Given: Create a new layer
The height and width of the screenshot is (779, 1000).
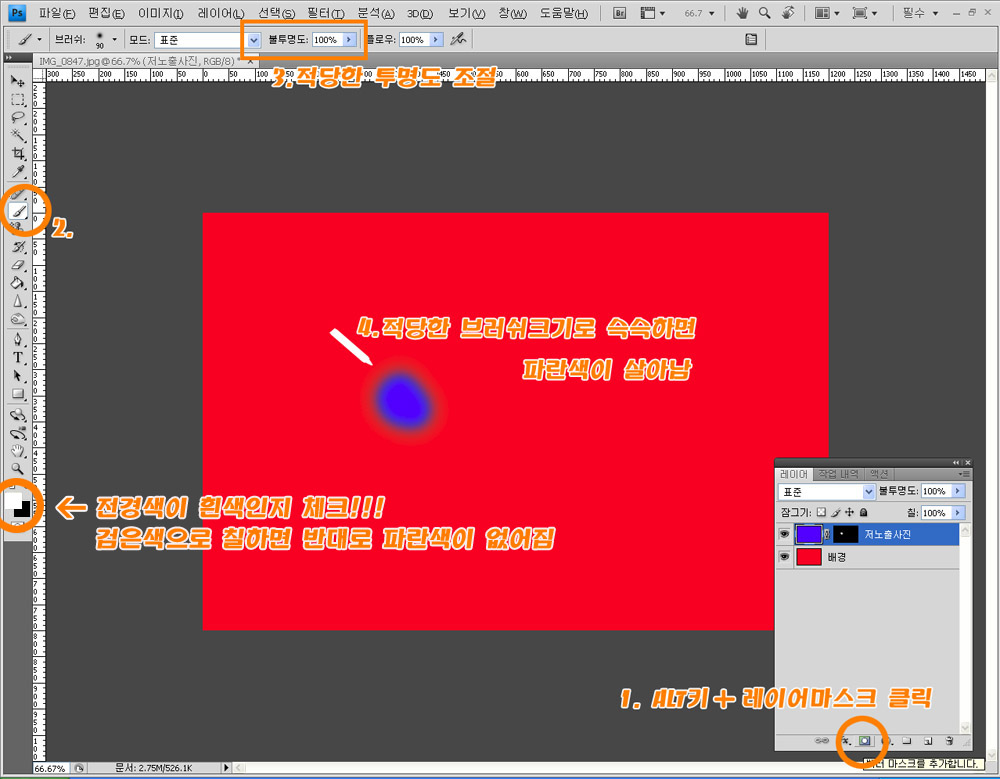Looking at the screenshot, I should [928, 741].
